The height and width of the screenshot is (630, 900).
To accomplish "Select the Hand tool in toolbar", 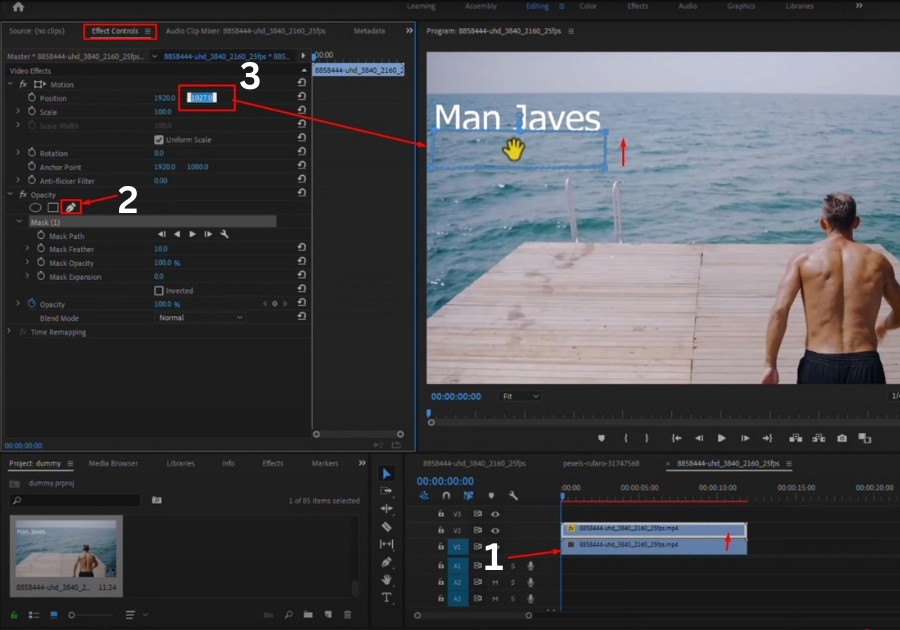I will click(x=386, y=580).
